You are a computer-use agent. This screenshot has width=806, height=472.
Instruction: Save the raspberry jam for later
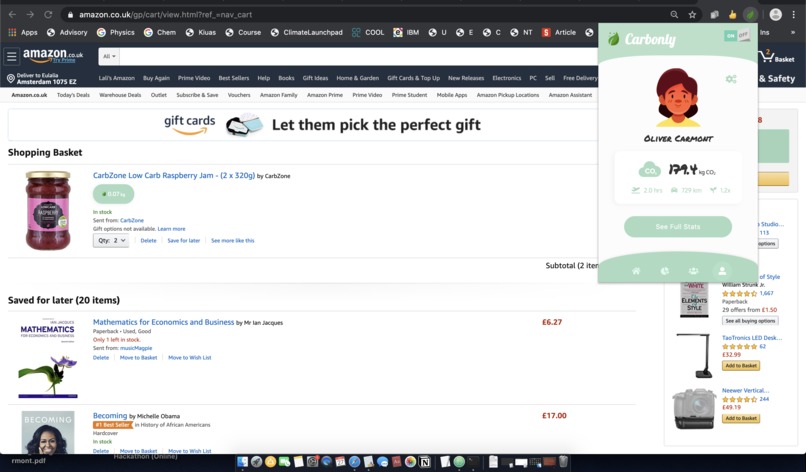(184, 241)
